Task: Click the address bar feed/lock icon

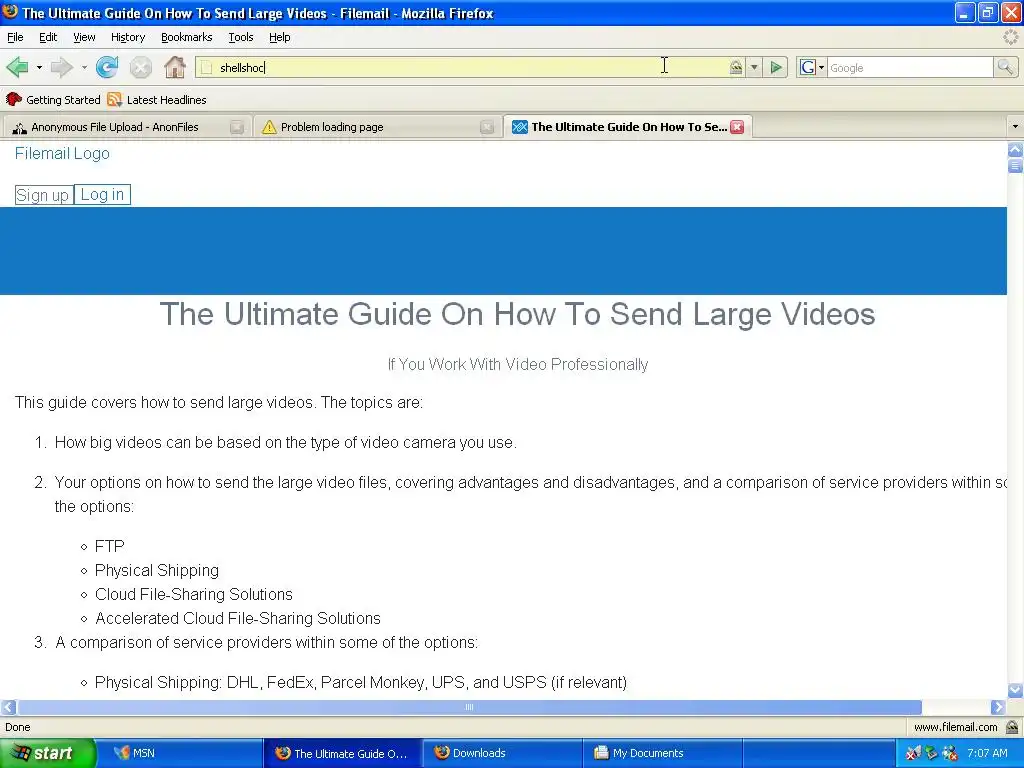Action: click(736, 67)
